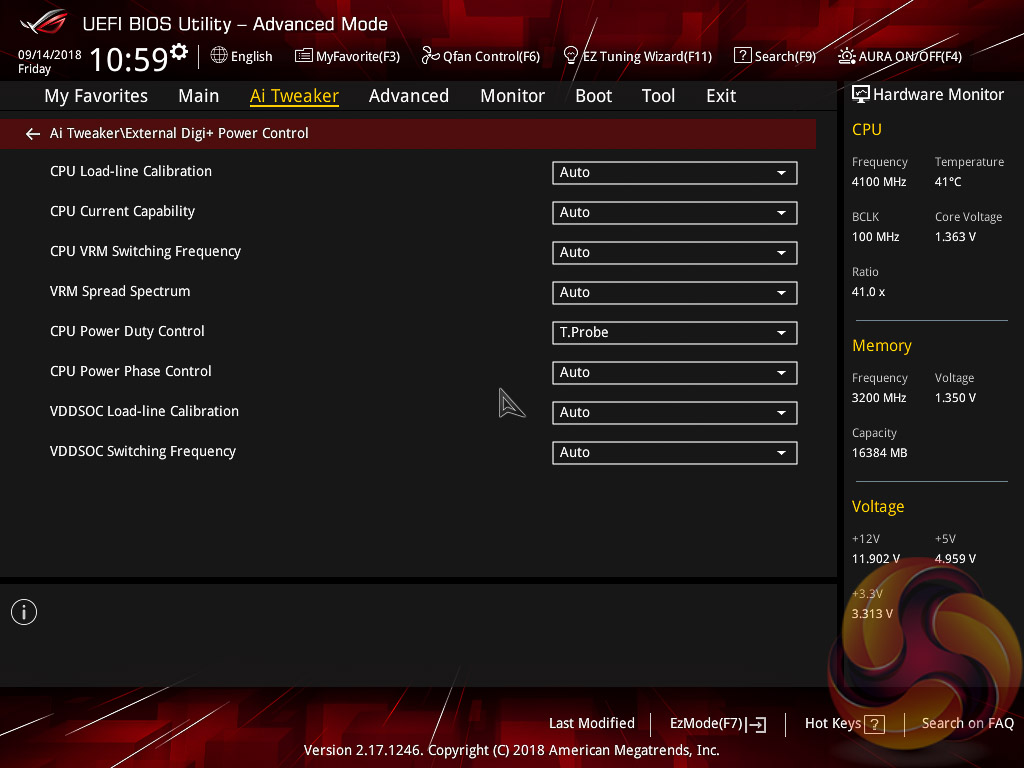Select CPU Current Capability label
Image resolution: width=1024 pixels, height=768 pixels.
click(x=122, y=212)
